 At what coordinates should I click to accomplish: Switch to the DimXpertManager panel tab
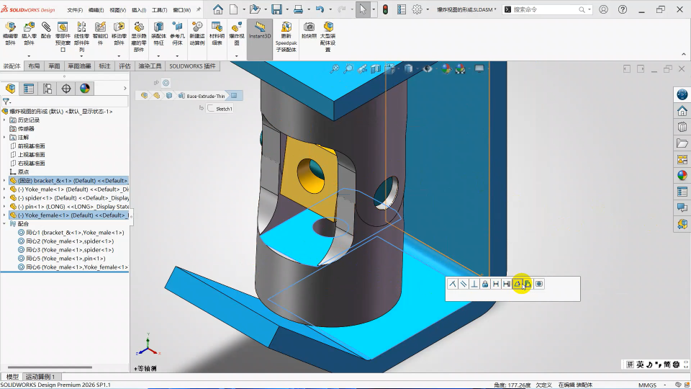coord(66,89)
